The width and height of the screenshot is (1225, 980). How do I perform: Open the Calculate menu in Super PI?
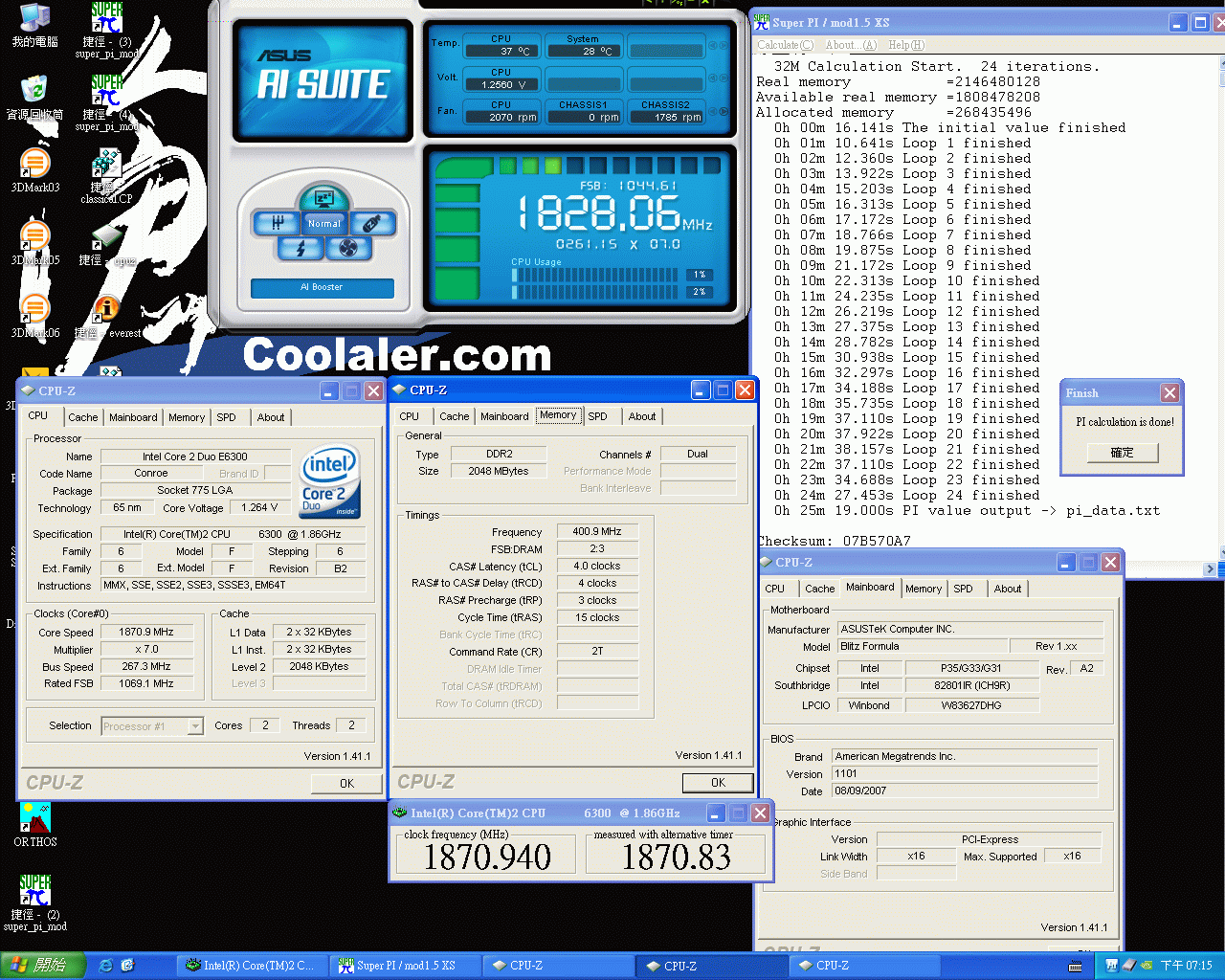tap(785, 45)
